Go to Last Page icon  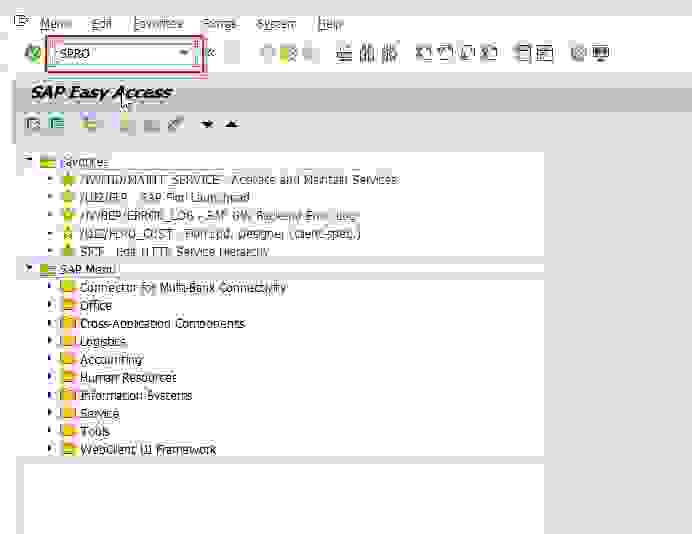pos(489,53)
